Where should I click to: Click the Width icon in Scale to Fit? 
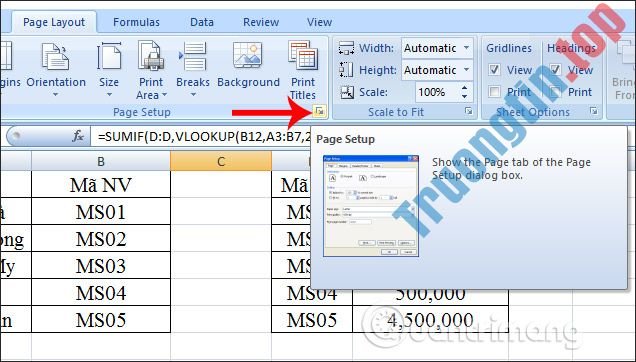(x=346, y=48)
